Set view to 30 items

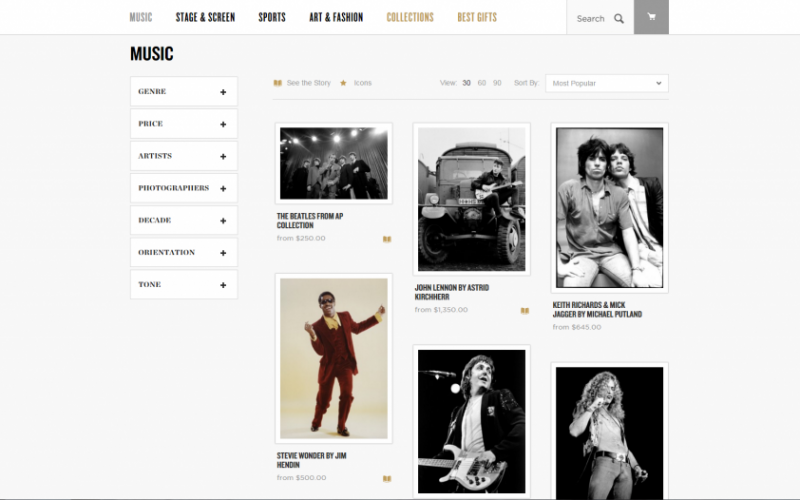pyautogui.click(x=466, y=83)
